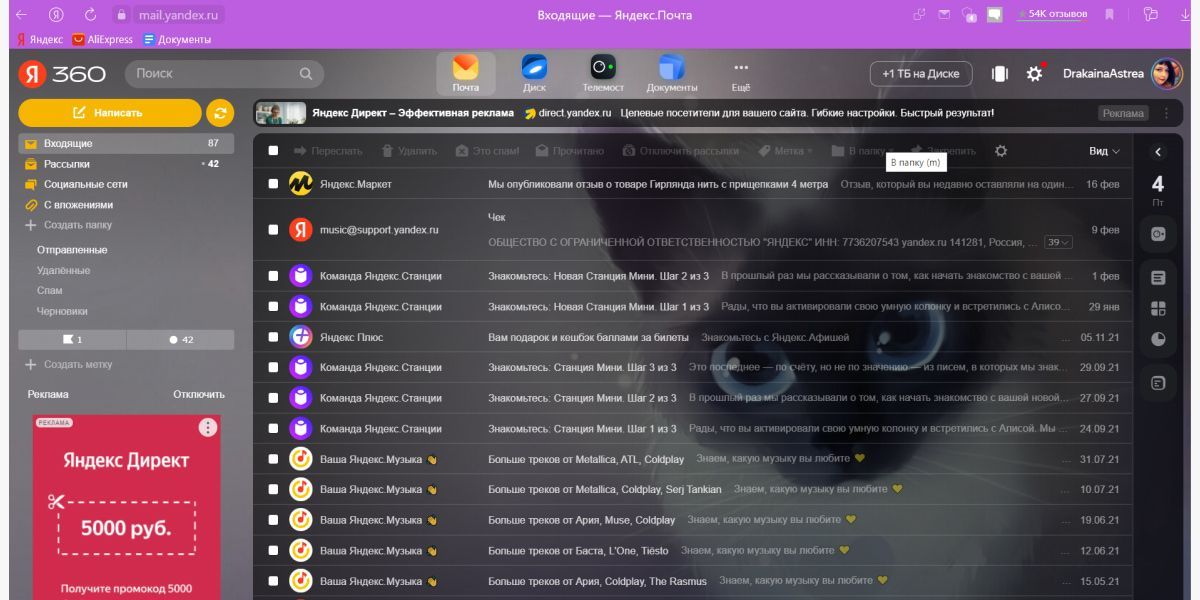Open bottom list icon in right sidebar
The image size is (1200, 600).
point(1158,383)
